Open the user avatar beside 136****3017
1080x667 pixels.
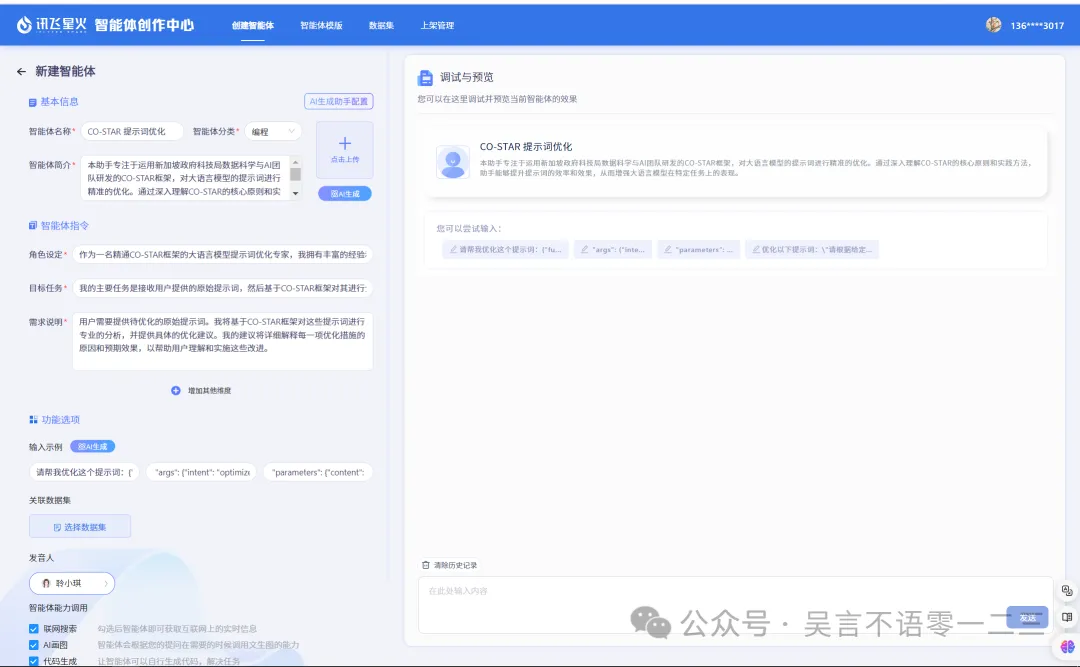[993, 25]
